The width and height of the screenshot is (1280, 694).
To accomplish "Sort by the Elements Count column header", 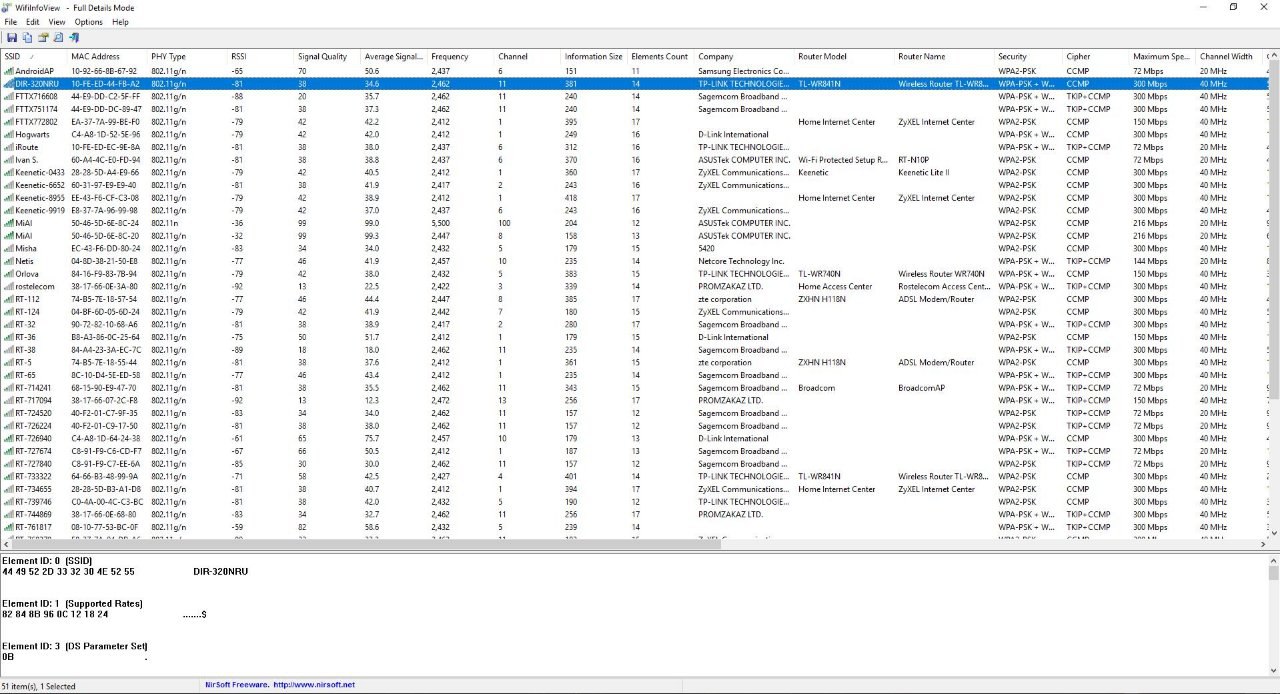I will (x=661, y=57).
